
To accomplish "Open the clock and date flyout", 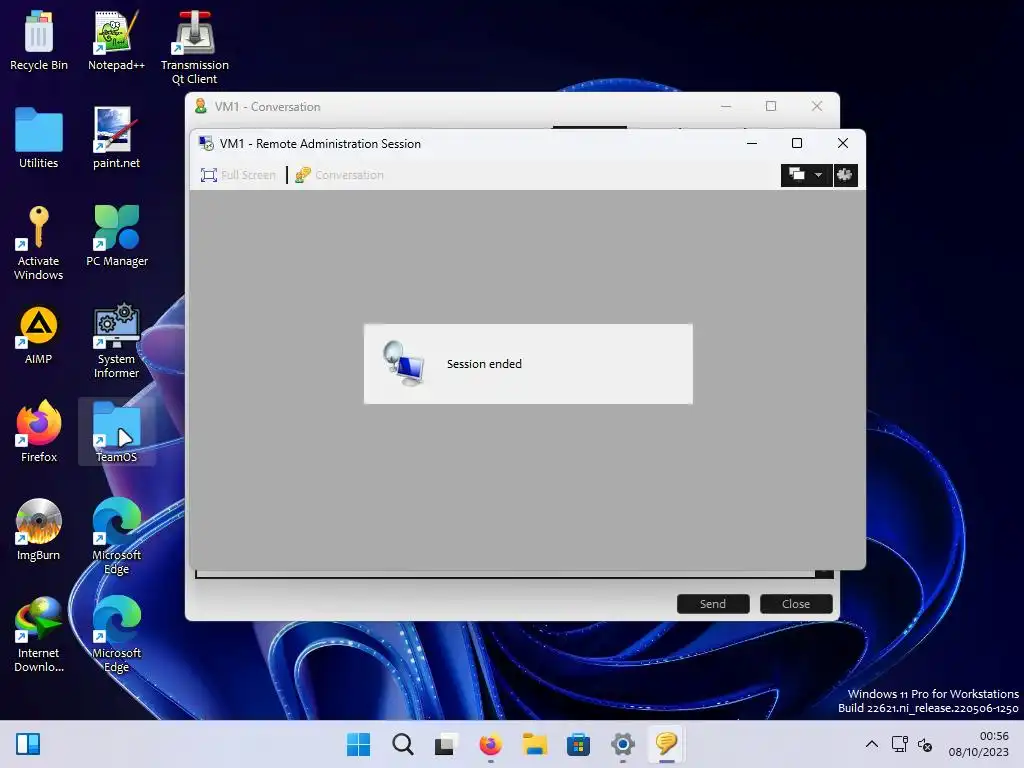I will pos(978,744).
